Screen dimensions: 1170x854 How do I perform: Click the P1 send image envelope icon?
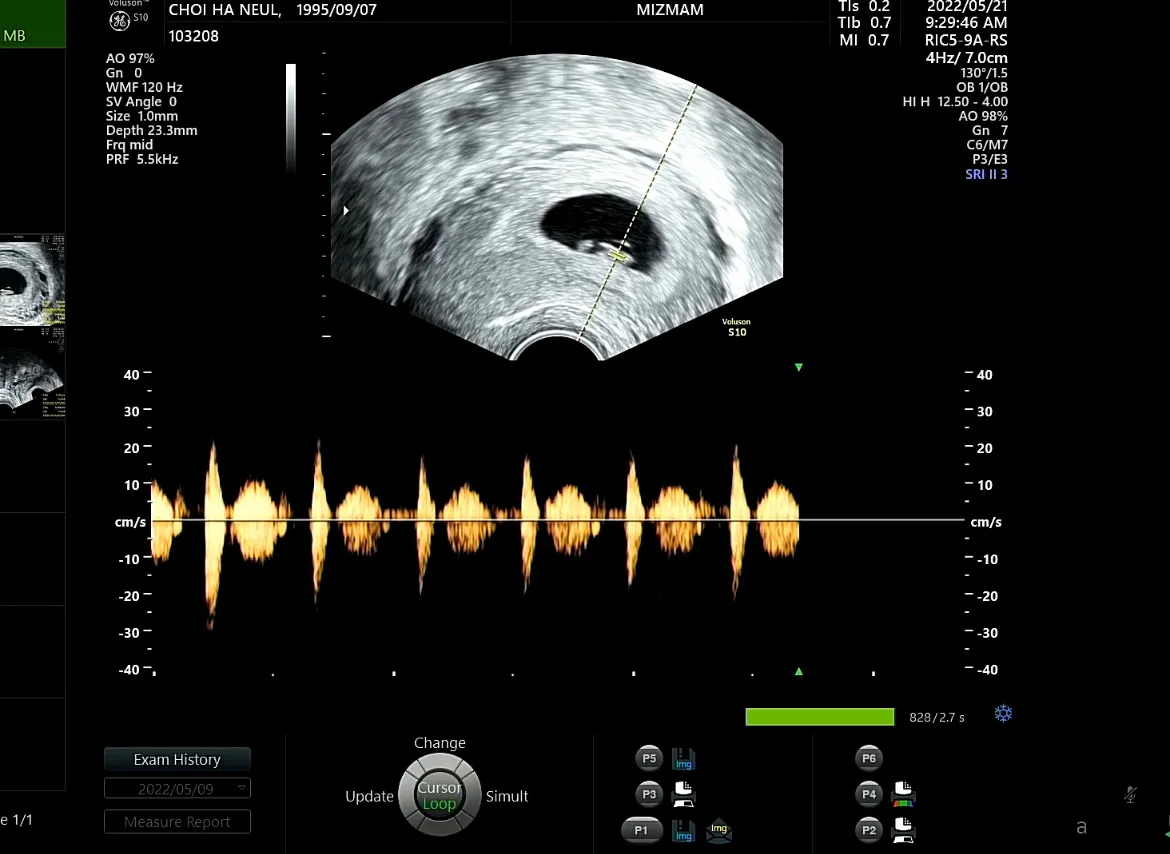pyautogui.click(x=719, y=829)
